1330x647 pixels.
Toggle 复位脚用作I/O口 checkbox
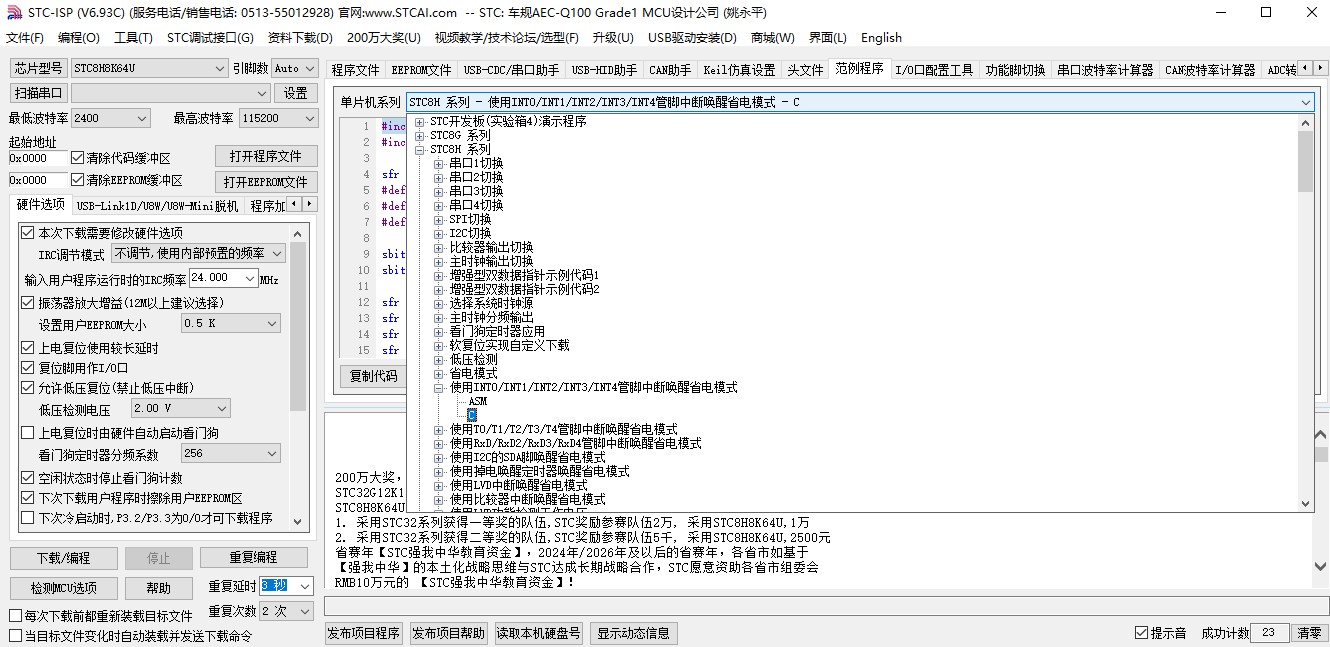28,367
